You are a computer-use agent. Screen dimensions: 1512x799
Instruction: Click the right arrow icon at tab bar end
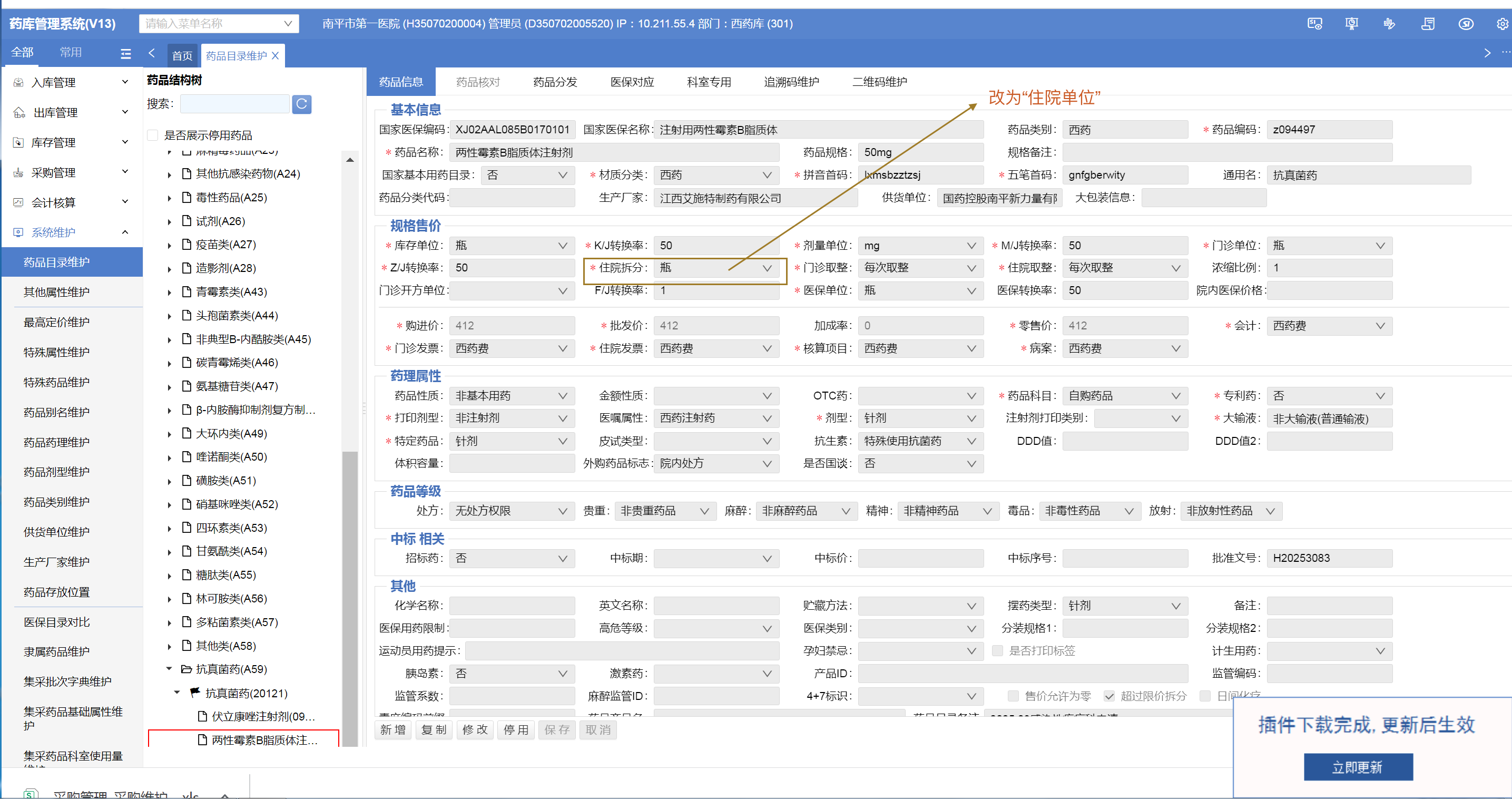coord(1487,53)
